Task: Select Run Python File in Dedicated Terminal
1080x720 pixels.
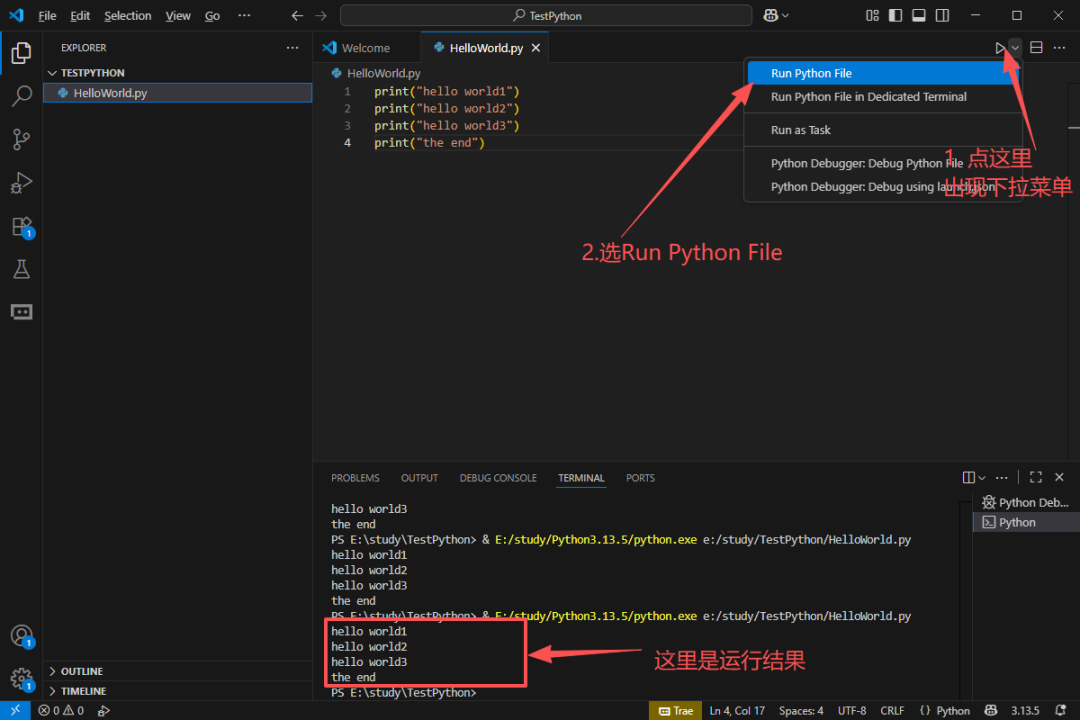Action: [x=882, y=96]
